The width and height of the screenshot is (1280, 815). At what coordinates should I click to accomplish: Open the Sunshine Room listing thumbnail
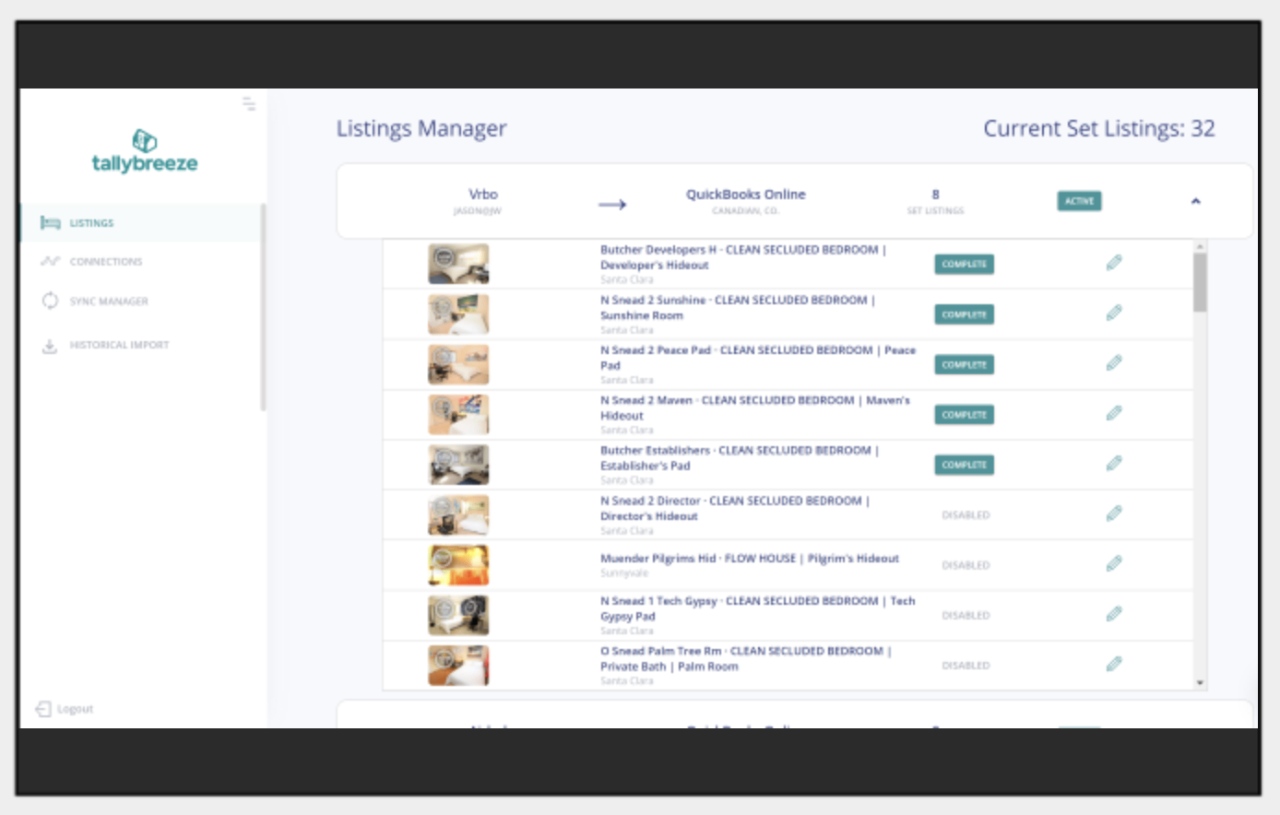(x=459, y=314)
